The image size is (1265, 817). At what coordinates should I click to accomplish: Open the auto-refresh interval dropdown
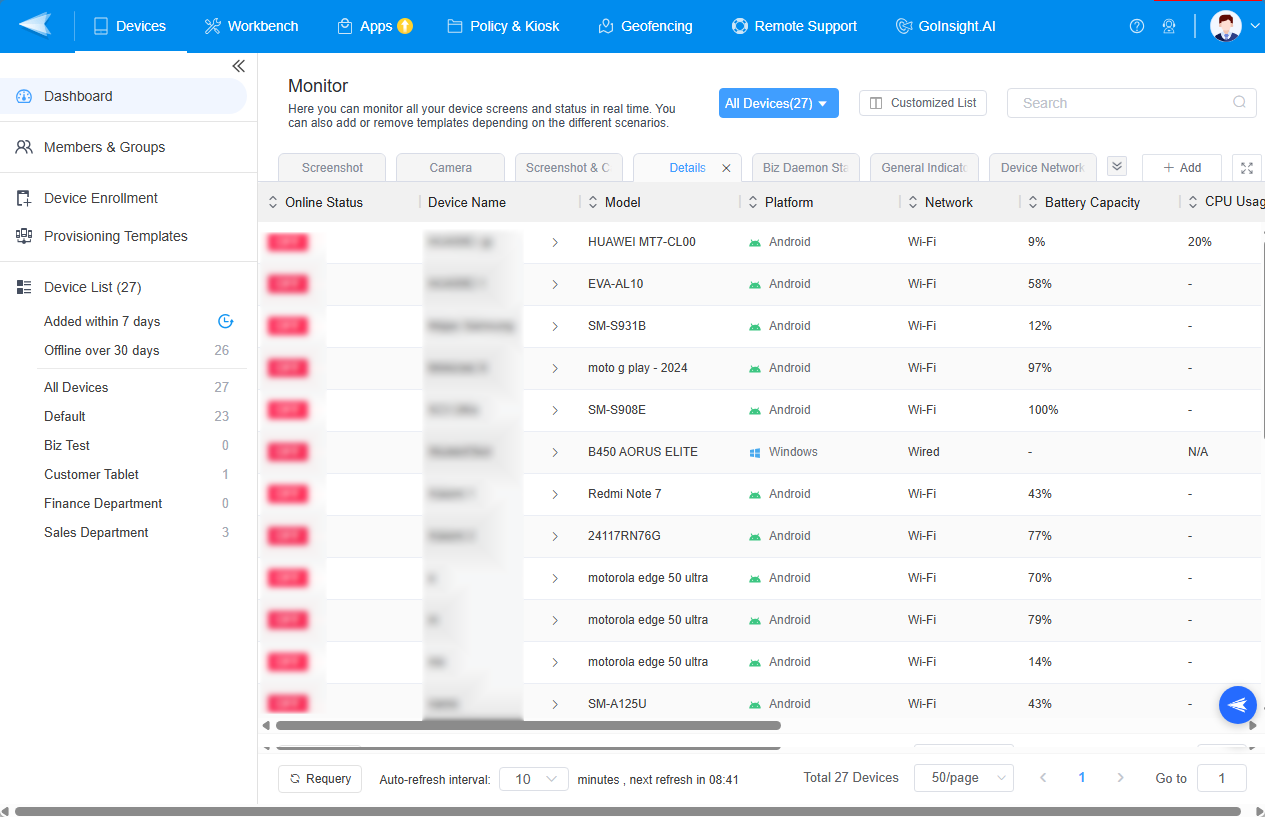pyautogui.click(x=534, y=779)
